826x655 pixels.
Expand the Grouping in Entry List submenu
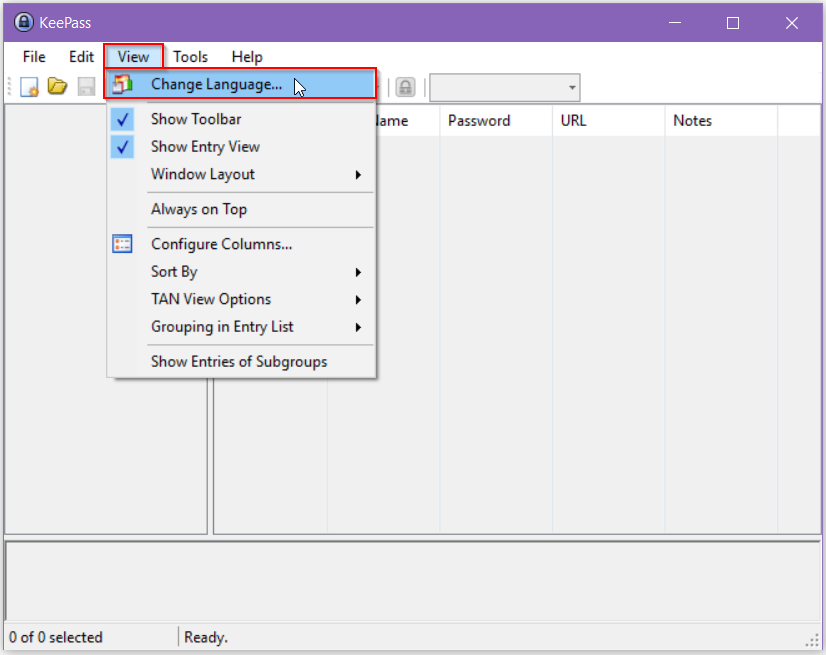click(241, 327)
